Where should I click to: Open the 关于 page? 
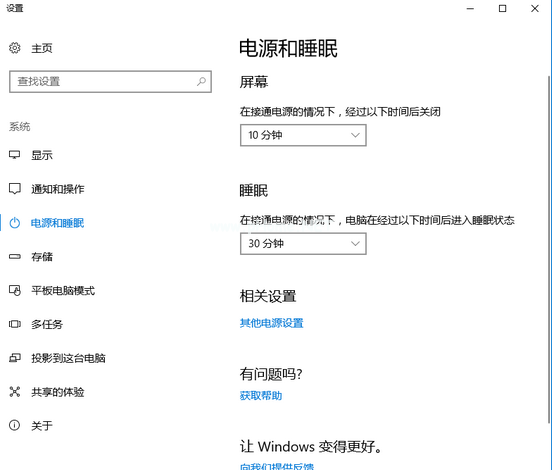pyautogui.click(x=42, y=426)
